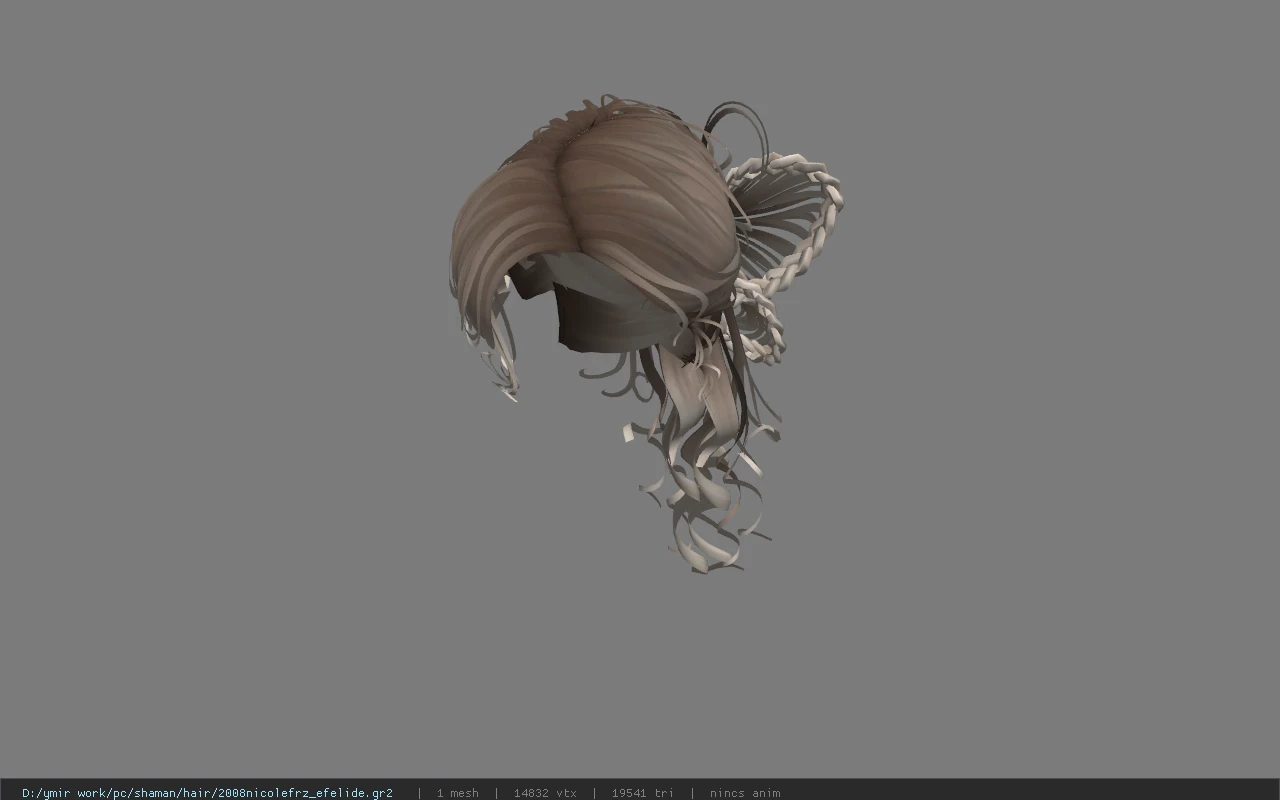Image resolution: width=1280 pixels, height=800 pixels.
Task: Click the '14832 vtx' vertex count
Action: (x=545, y=793)
